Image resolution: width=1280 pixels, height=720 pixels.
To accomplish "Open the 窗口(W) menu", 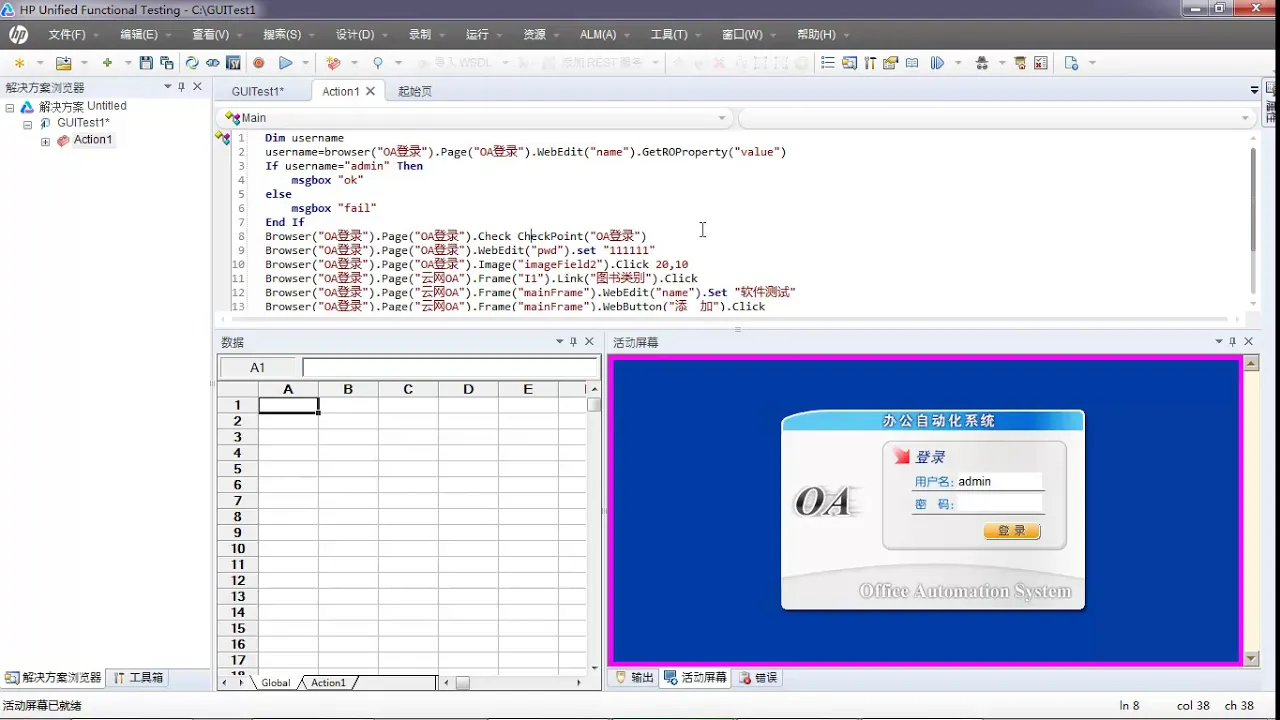I will click(x=742, y=35).
